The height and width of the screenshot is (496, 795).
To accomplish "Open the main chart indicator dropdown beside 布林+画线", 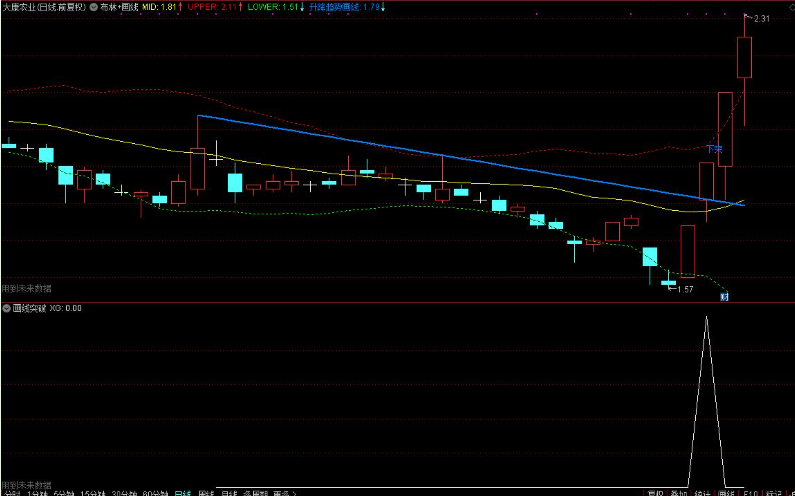I will 93,7.
